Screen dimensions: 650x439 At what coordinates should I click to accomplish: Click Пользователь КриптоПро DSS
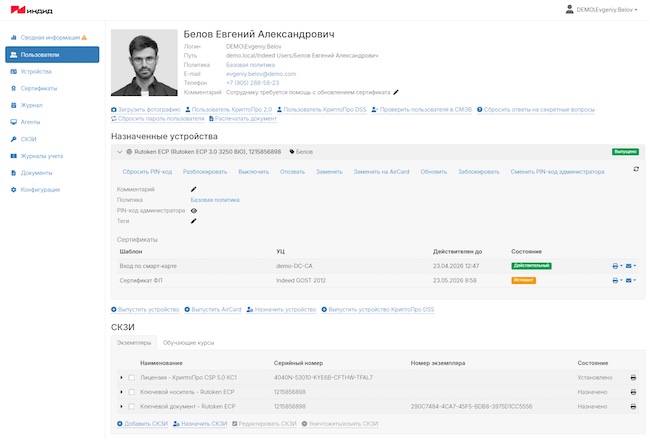322,109
